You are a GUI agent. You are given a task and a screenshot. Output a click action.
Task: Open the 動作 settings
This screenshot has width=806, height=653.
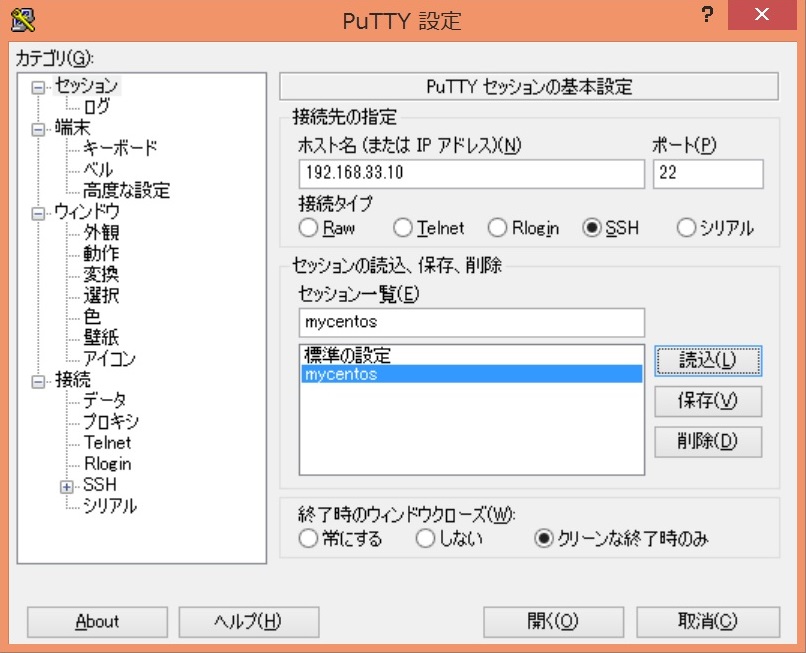(101, 253)
